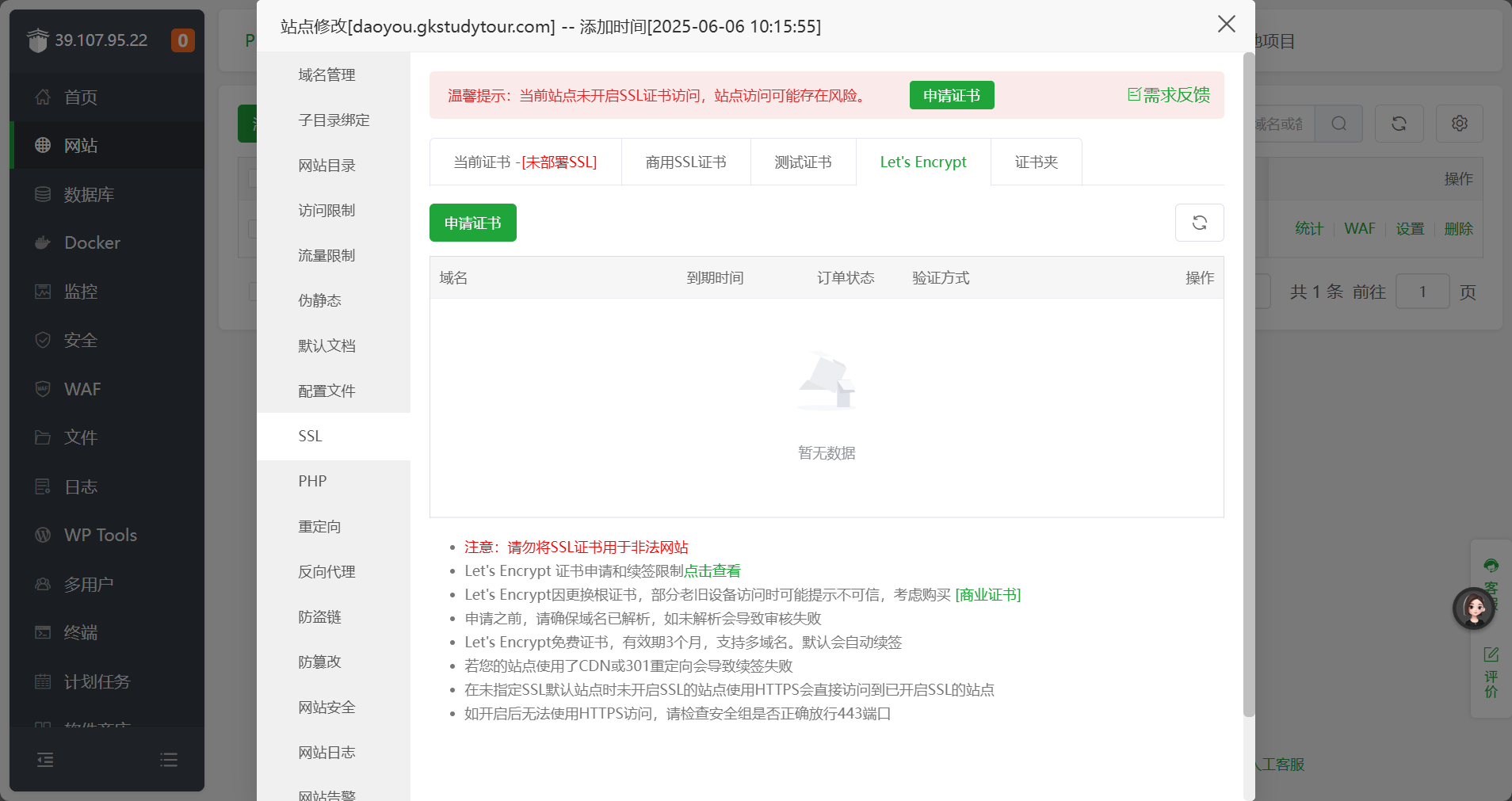Open 域名管理 in the site menu
The image size is (1512, 801).
pos(326,75)
